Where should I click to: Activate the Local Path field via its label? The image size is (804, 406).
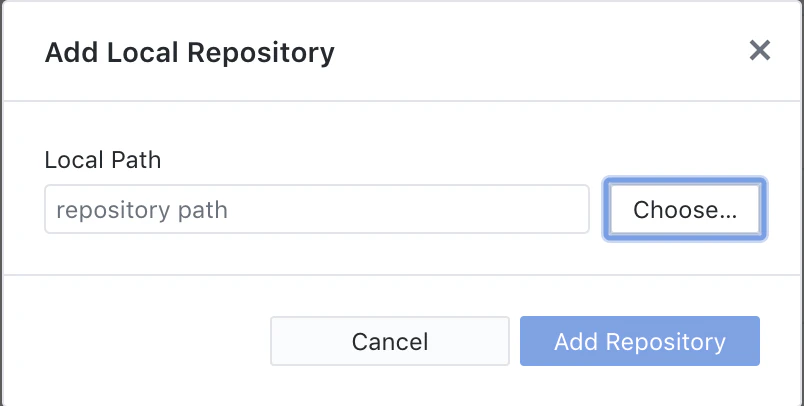(103, 160)
